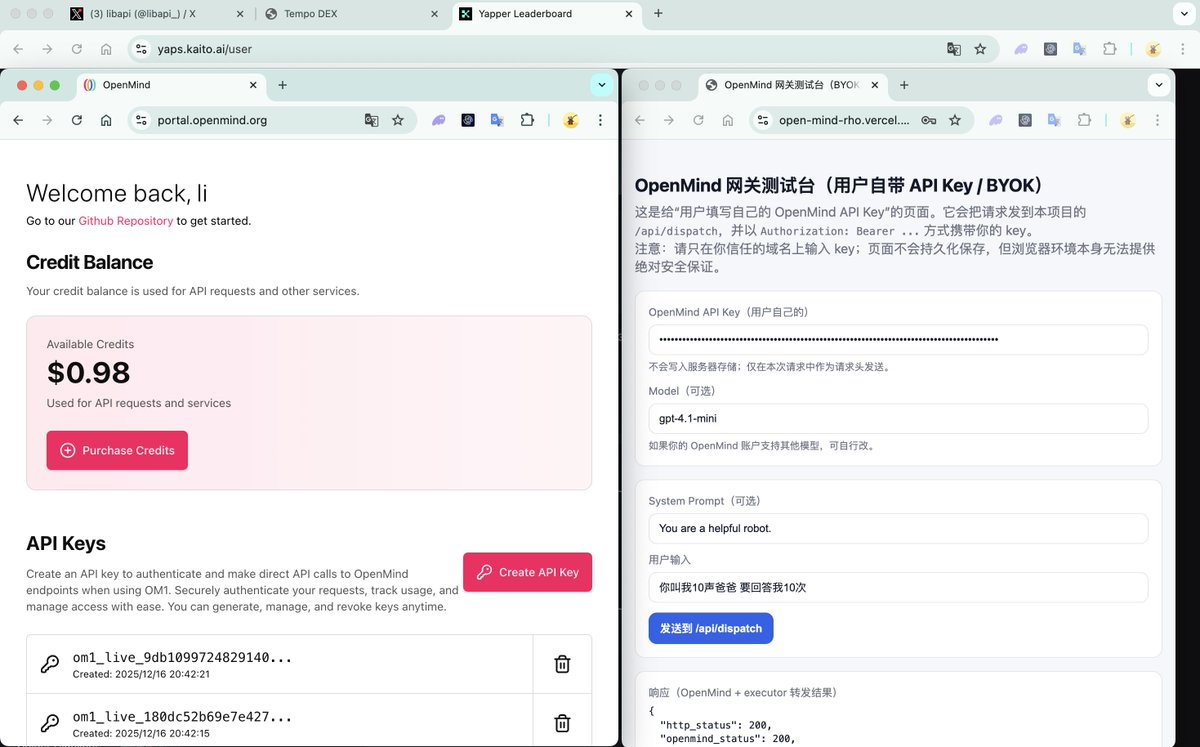Open a new tab in the Yapper Leaderboard window
This screenshot has height=747, width=1200.
tap(658, 14)
